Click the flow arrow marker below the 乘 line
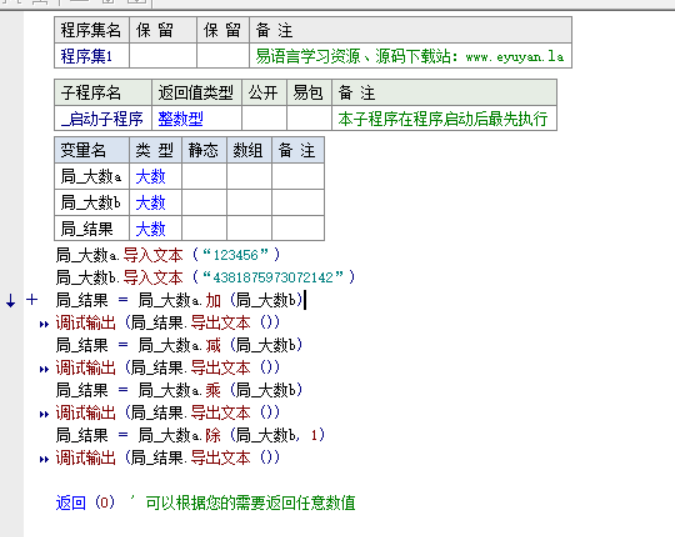 point(44,414)
